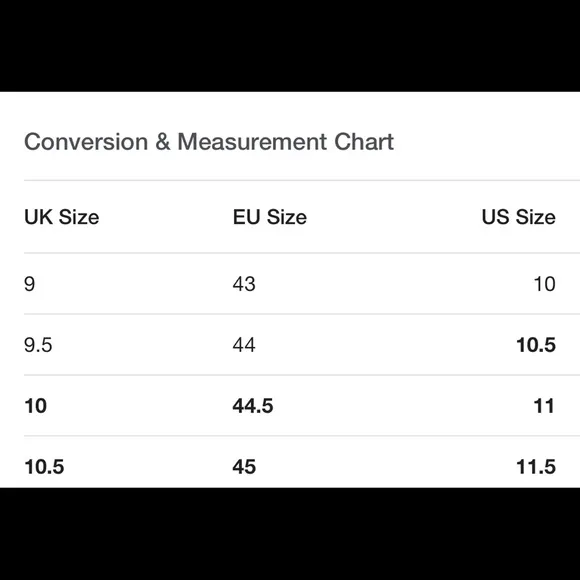Click EU size 45 cell

pyautogui.click(x=244, y=467)
